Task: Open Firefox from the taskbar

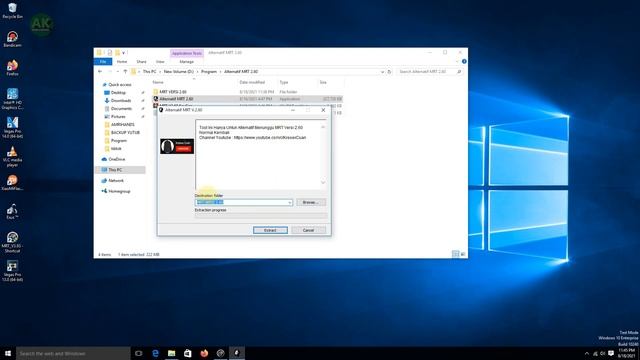Action: point(204,353)
